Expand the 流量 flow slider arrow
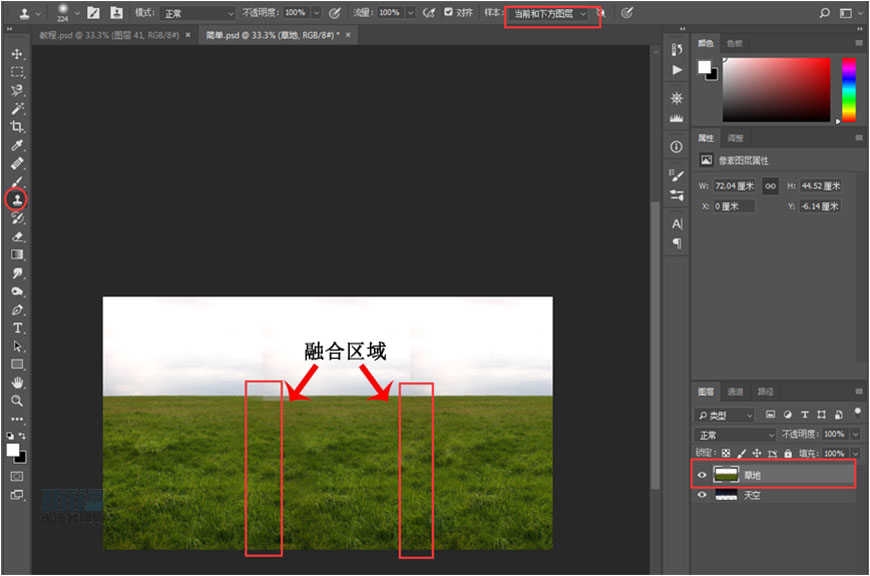870x576 pixels. (x=411, y=12)
